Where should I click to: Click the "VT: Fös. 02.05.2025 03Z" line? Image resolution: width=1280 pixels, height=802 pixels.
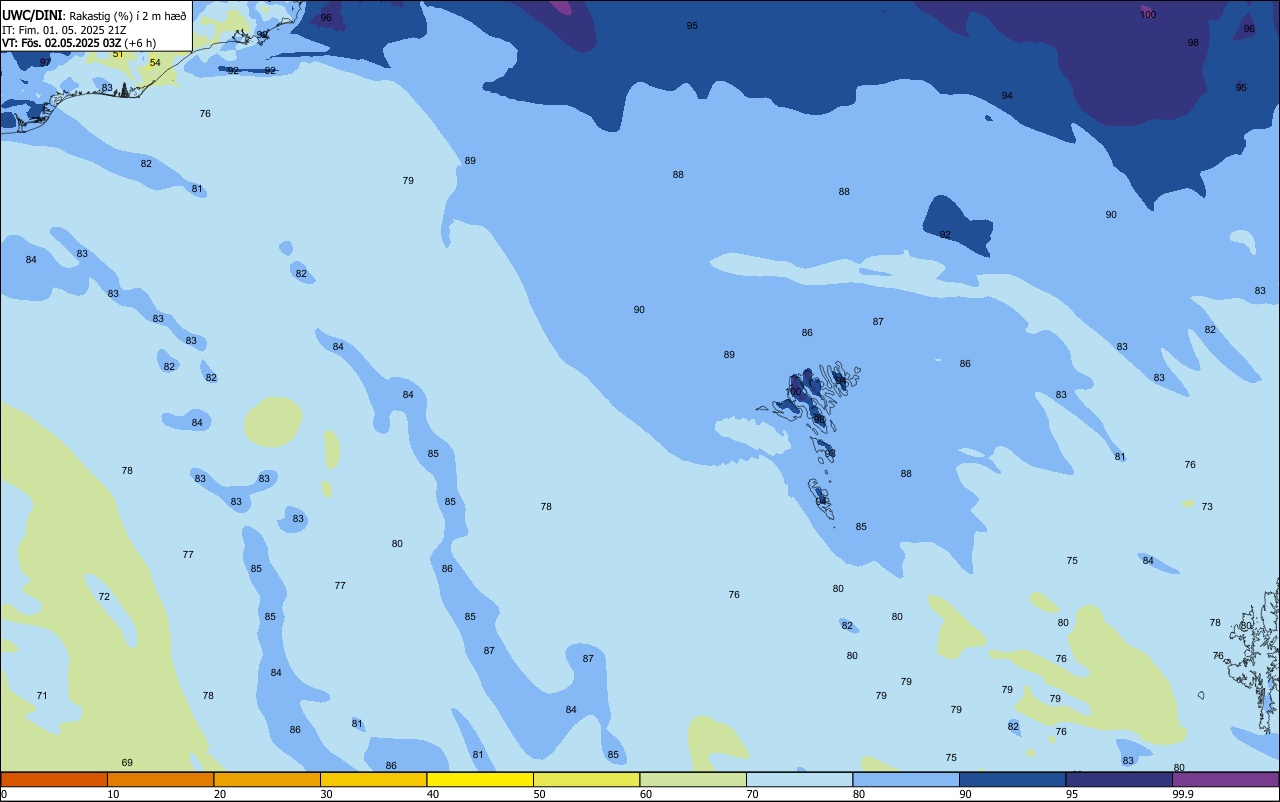[x=62, y=43]
